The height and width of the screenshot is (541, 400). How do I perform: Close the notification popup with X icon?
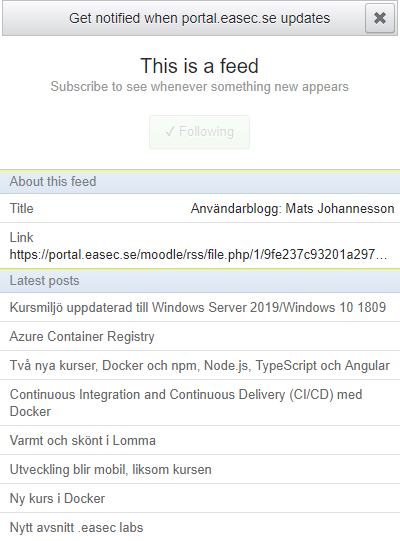click(x=380, y=18)
